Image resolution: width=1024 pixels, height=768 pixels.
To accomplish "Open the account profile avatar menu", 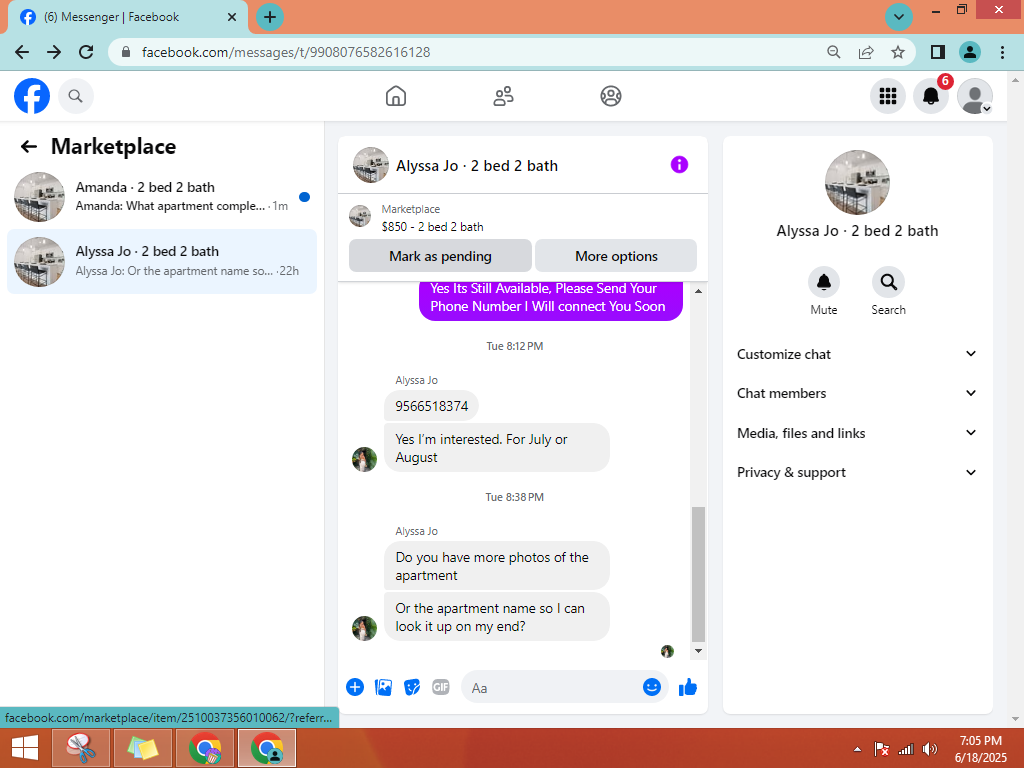I will click(x=974, y=96).
